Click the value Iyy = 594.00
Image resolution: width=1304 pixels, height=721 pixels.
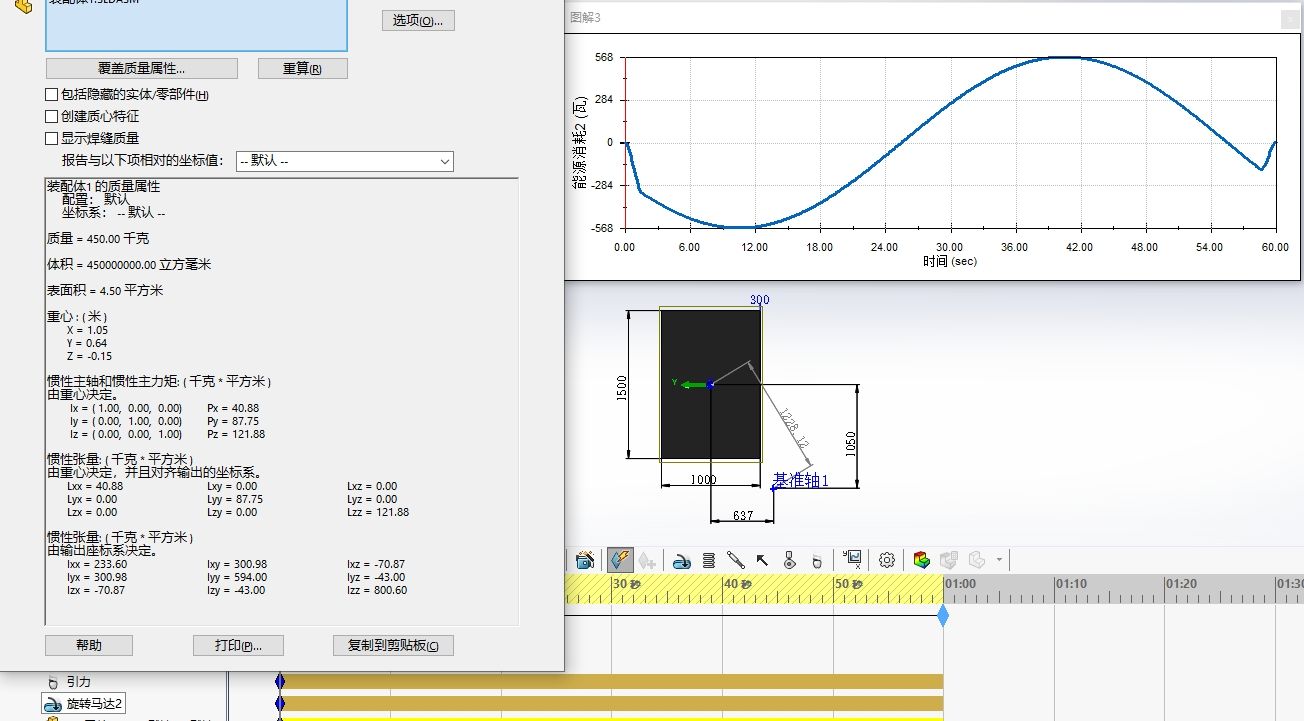tap(237, 577)
